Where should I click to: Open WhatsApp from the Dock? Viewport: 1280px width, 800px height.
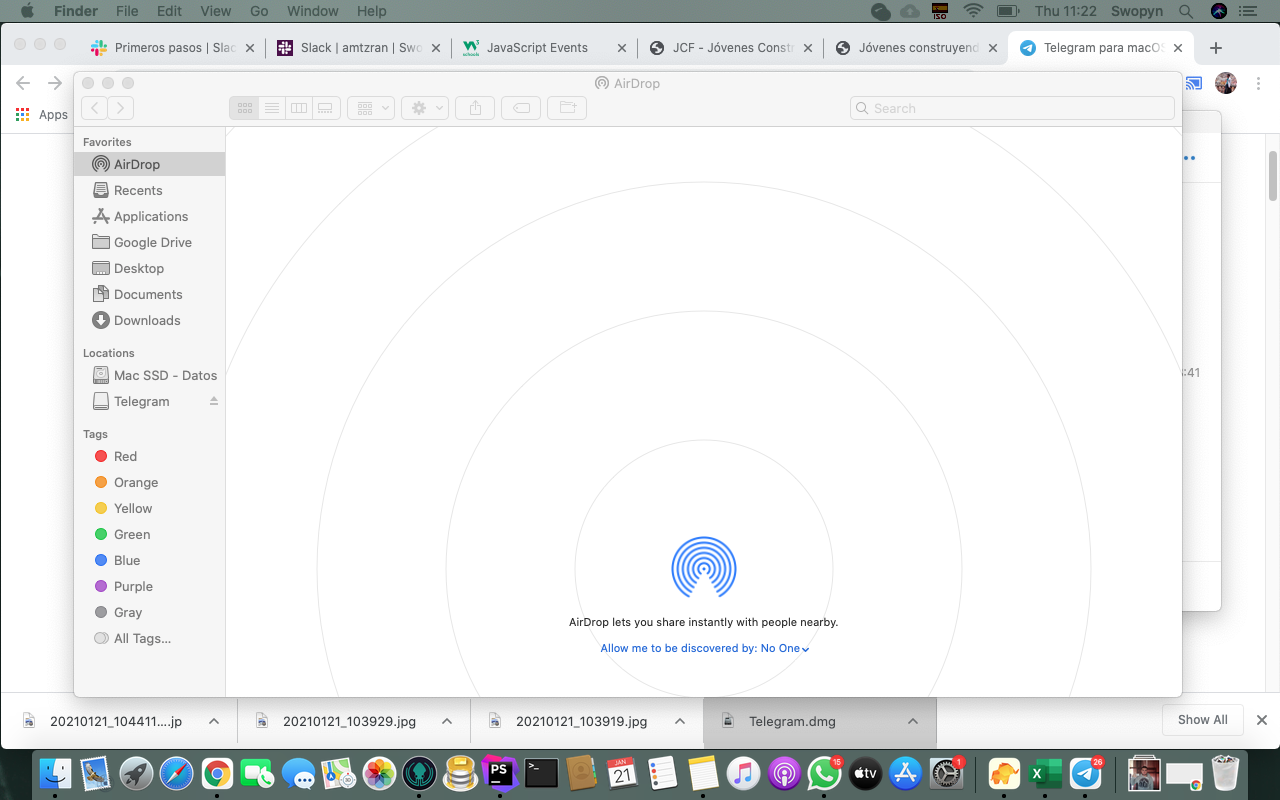tap(824, 773)
